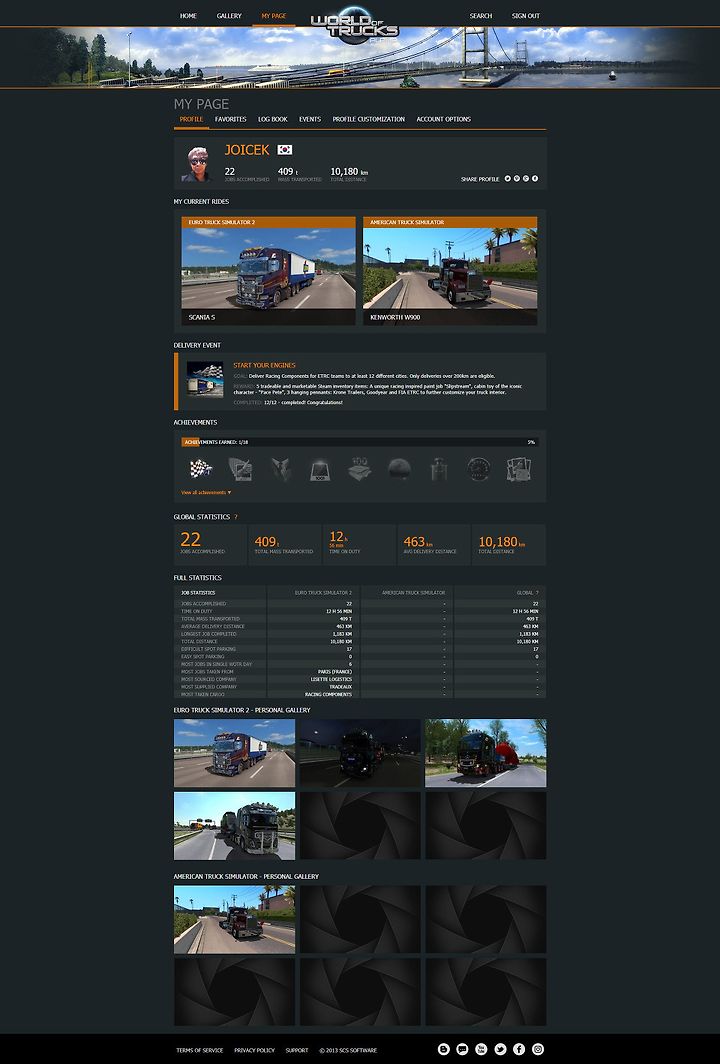
Task: Share profile via the second round share icon
Action: pyautogui.click(x=516, y=178)
